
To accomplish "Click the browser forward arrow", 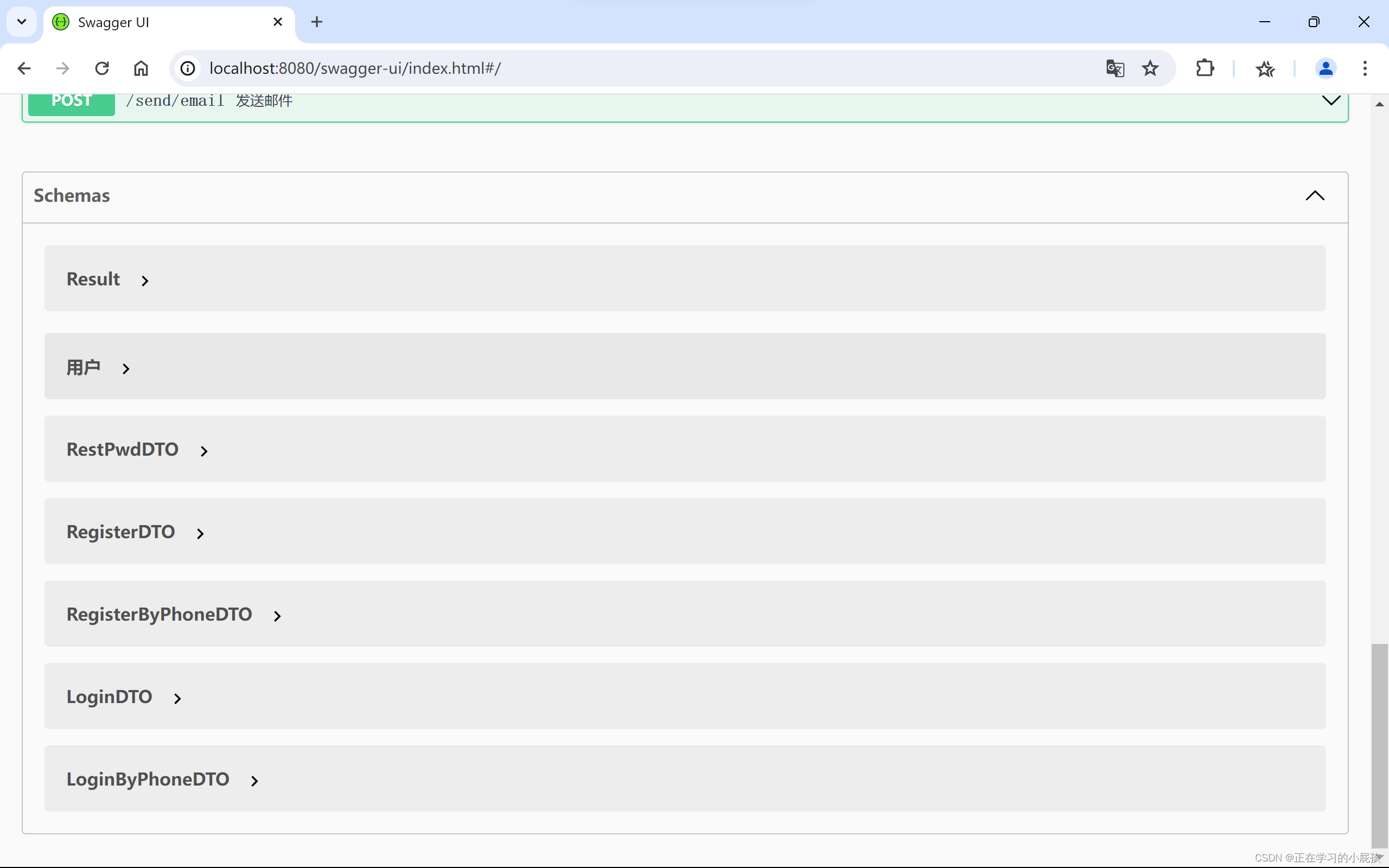I will 62,68.
